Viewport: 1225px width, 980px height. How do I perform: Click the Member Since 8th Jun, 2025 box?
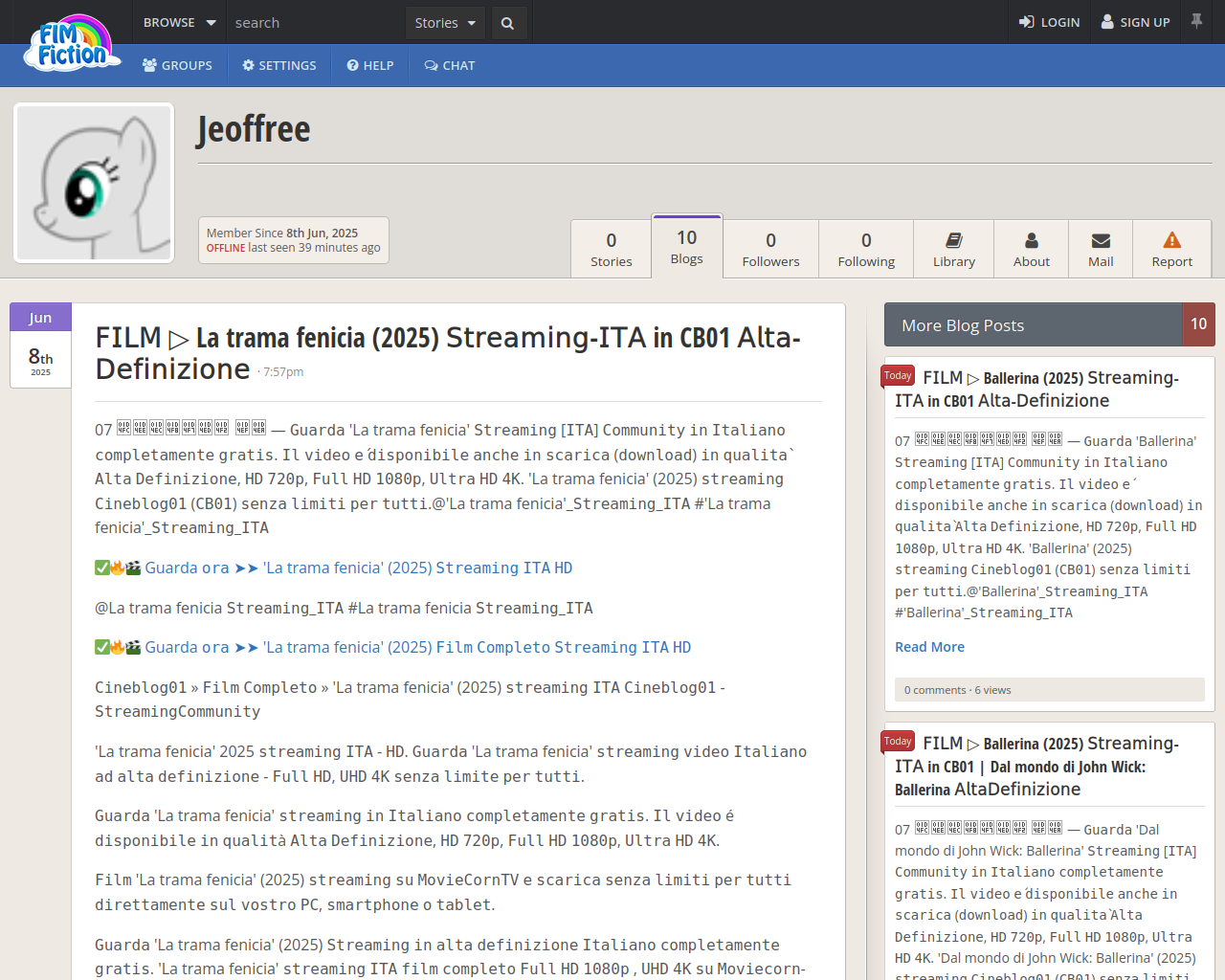(294, 239)
